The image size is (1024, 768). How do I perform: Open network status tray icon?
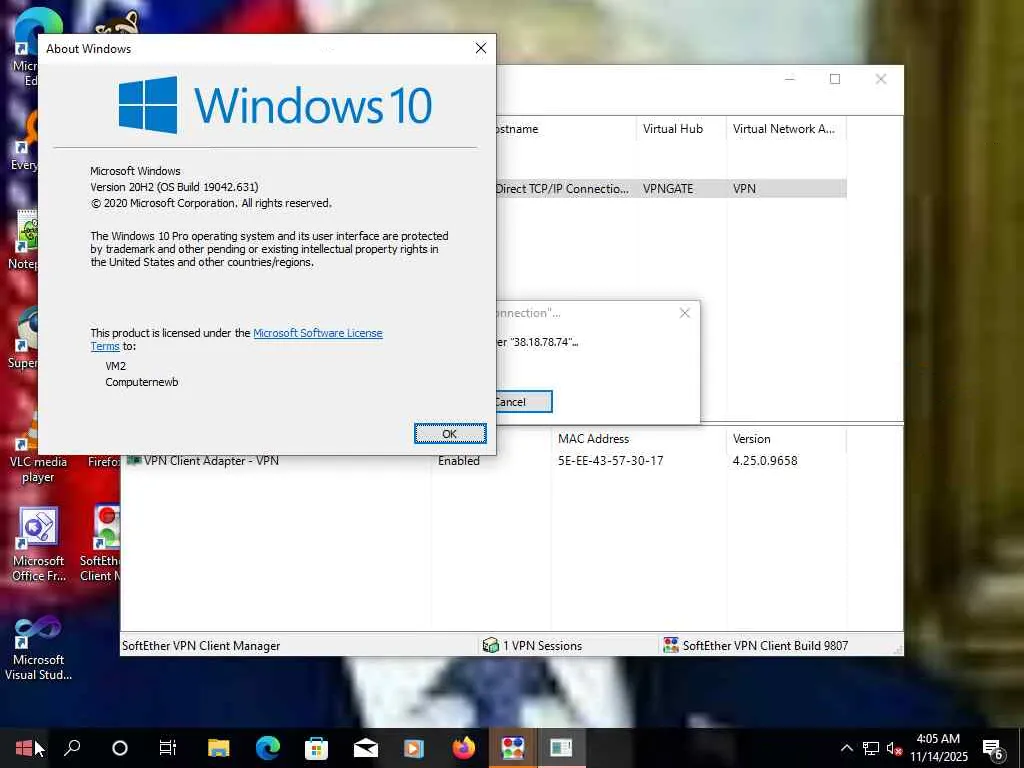tap(871, 748)
